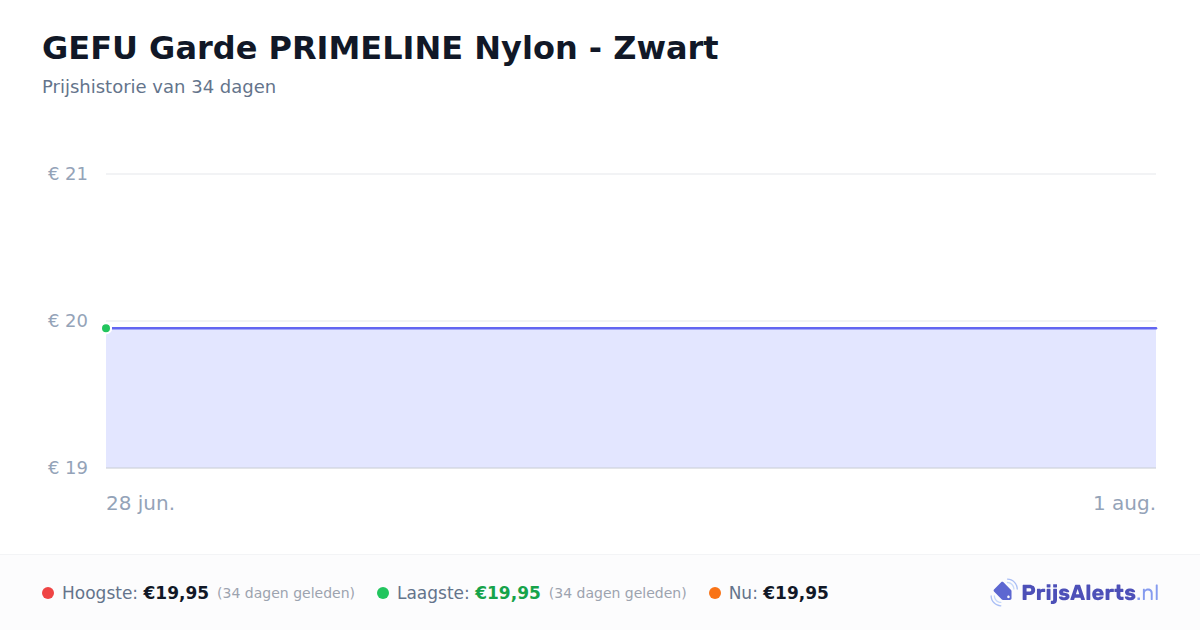The image size is (1200, 630).
Task: Click the blue price history line
Action: pos(631,328)
